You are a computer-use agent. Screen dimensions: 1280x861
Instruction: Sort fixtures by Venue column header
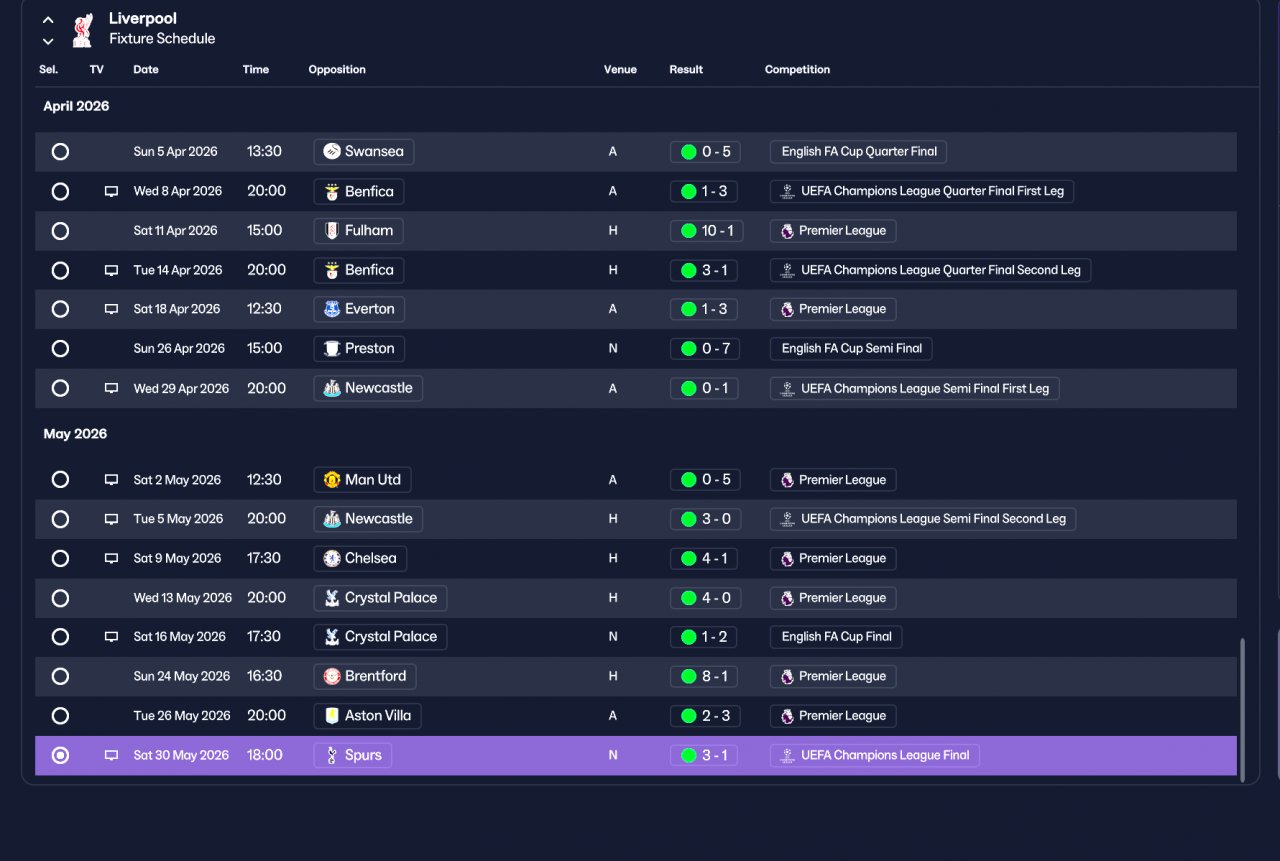[620, 70]
